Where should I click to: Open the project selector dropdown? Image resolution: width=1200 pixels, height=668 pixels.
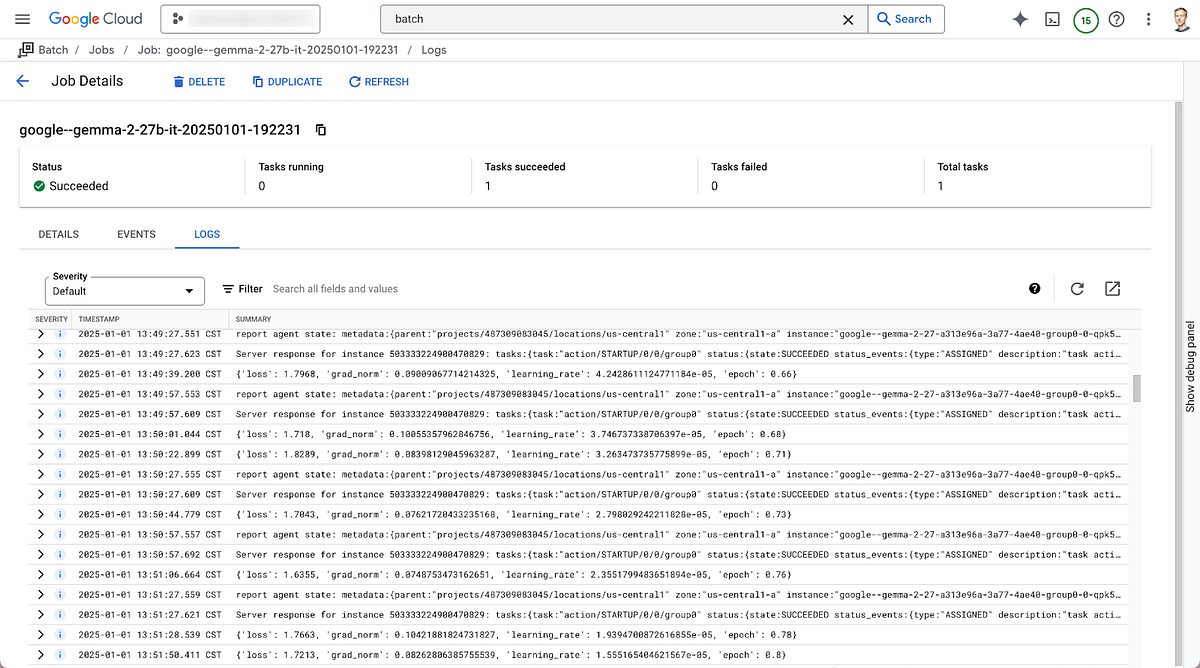point(240,18)
